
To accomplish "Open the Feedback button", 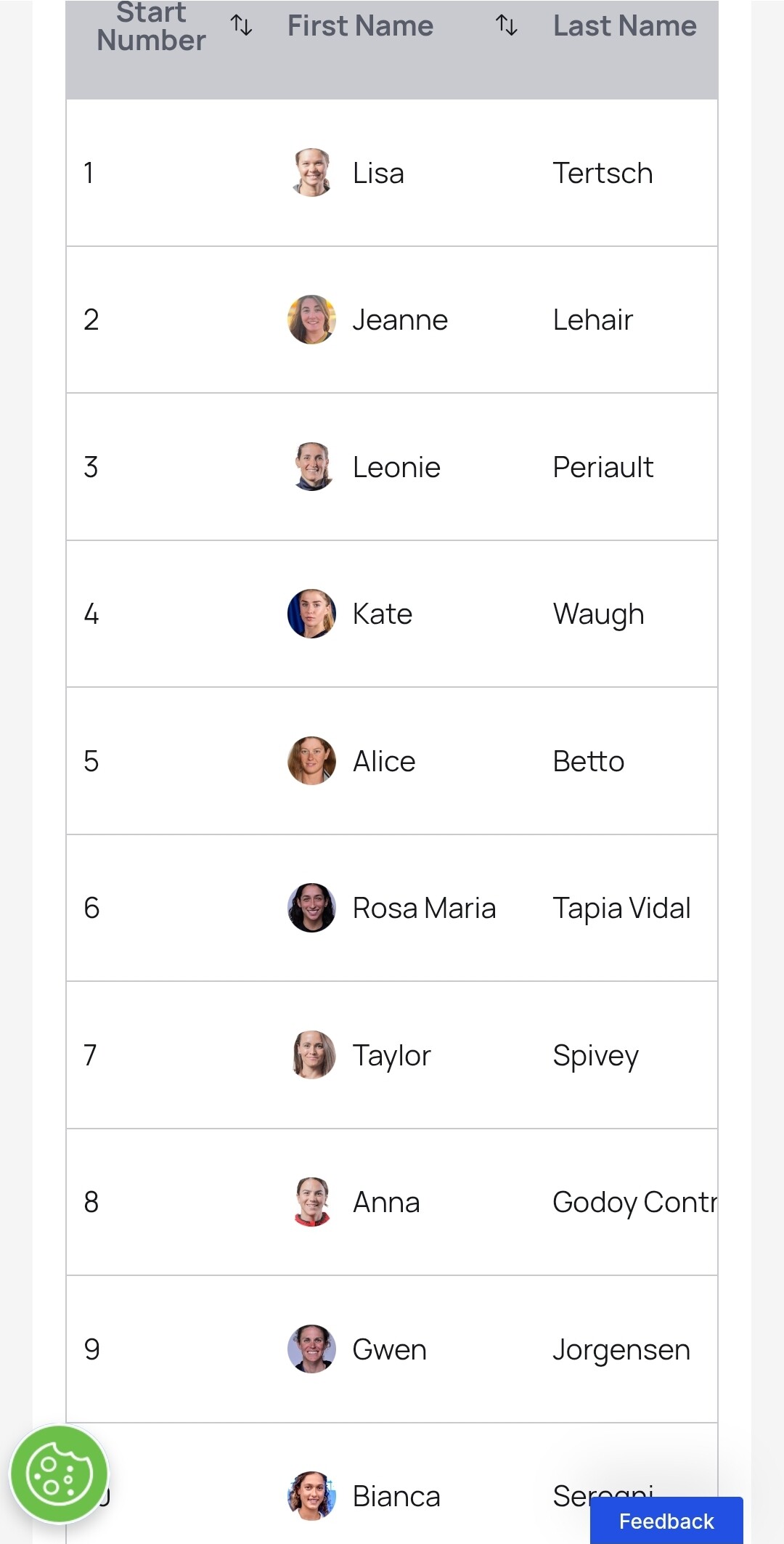I will click(x=666, y=1521).
